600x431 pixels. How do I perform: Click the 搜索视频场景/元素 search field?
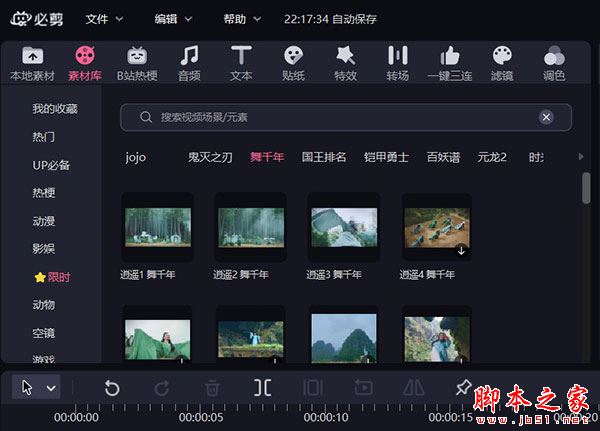point(346,117)
